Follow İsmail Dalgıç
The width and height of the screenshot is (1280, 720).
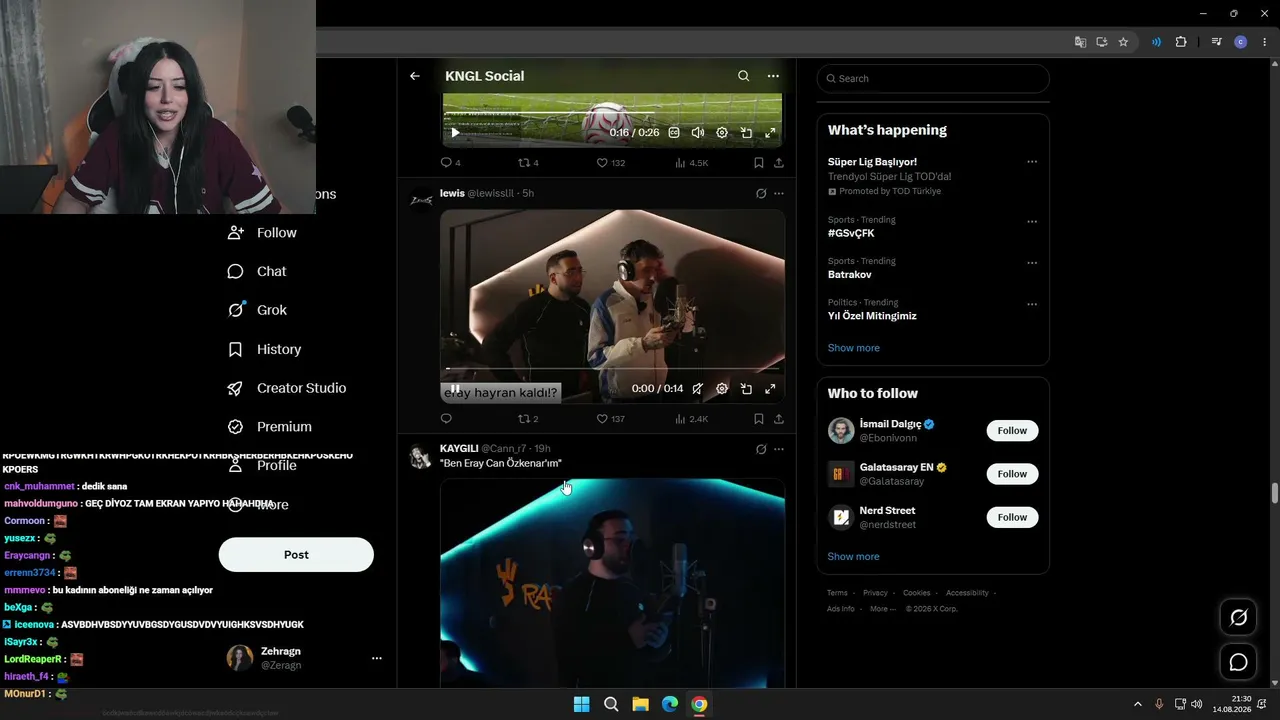(x=1012, y=431)
